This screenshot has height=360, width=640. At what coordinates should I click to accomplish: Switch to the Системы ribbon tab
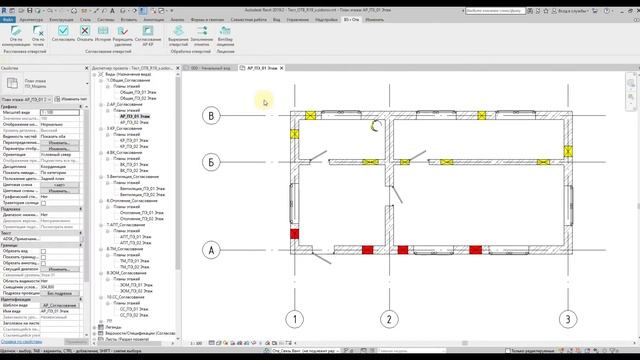point(106,20)
